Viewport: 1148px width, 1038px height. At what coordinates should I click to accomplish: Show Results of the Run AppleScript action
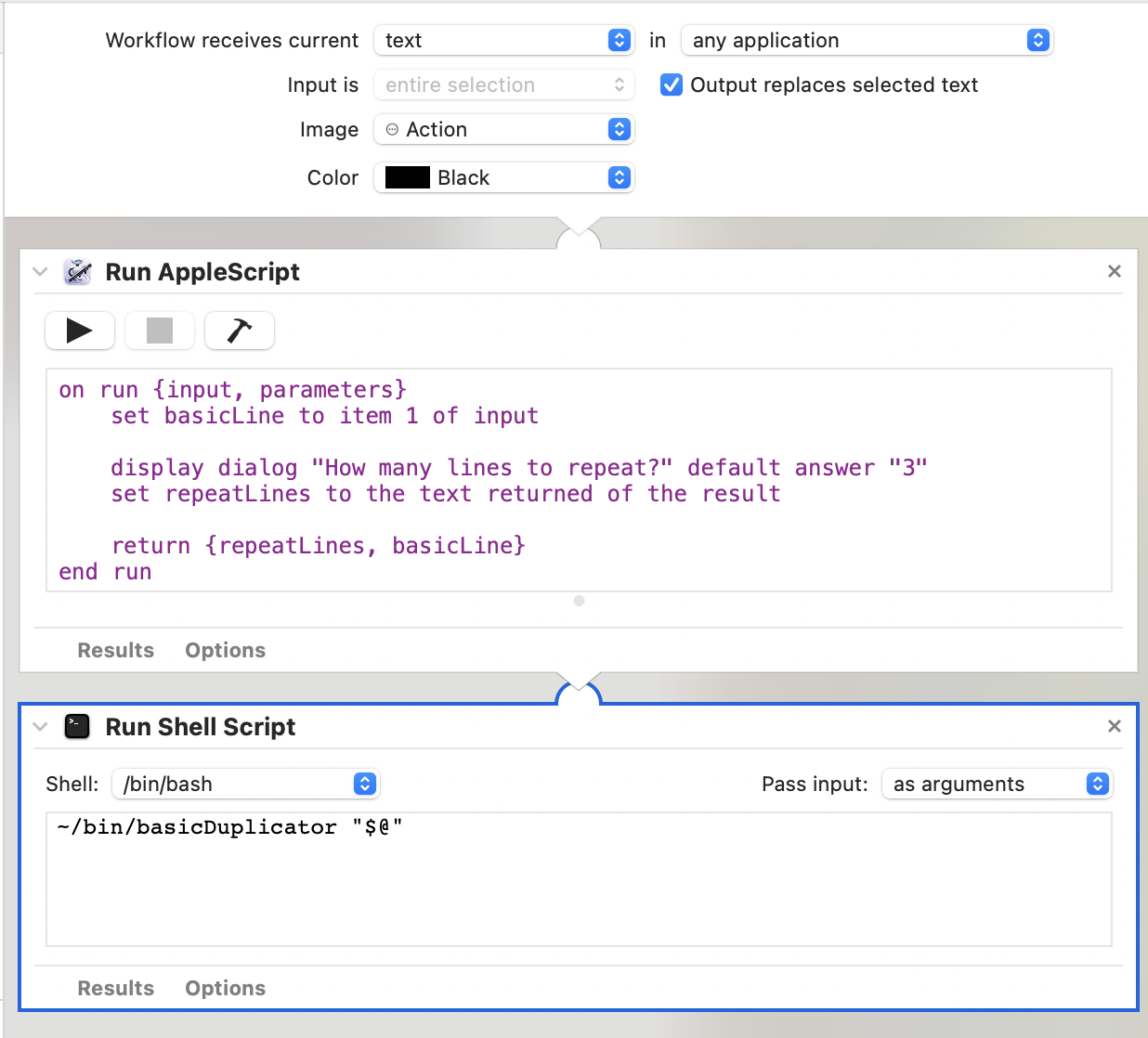coord(115,651)
